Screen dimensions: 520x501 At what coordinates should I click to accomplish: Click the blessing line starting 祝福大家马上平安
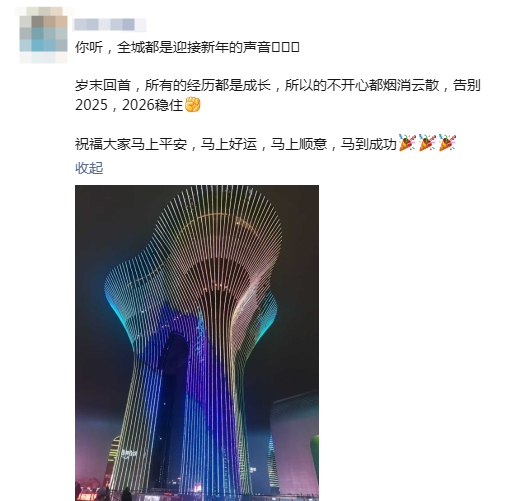pos(265,144)
